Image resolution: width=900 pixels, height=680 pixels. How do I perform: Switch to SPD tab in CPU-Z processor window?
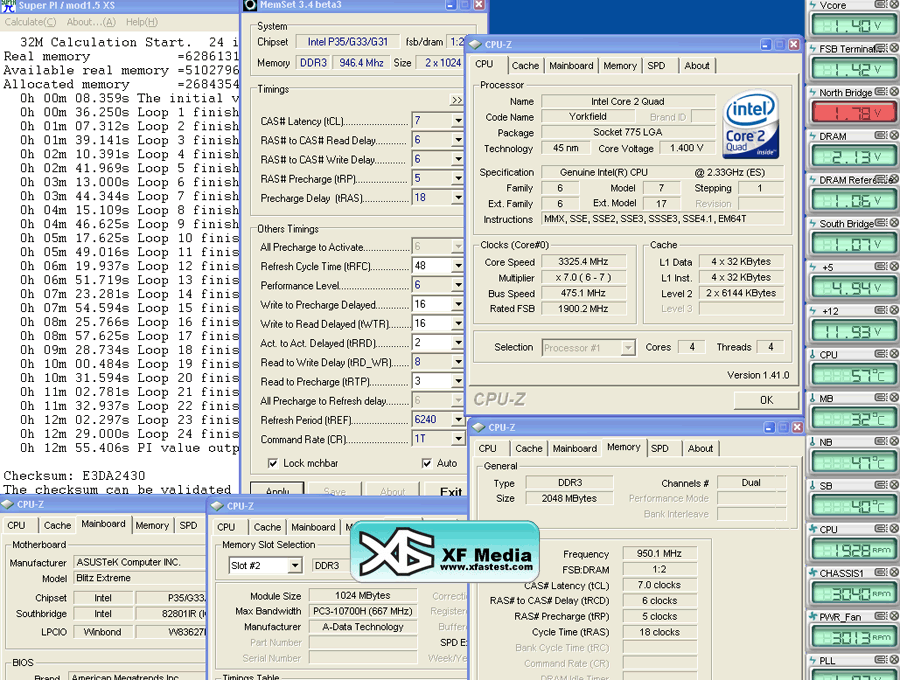656,65
